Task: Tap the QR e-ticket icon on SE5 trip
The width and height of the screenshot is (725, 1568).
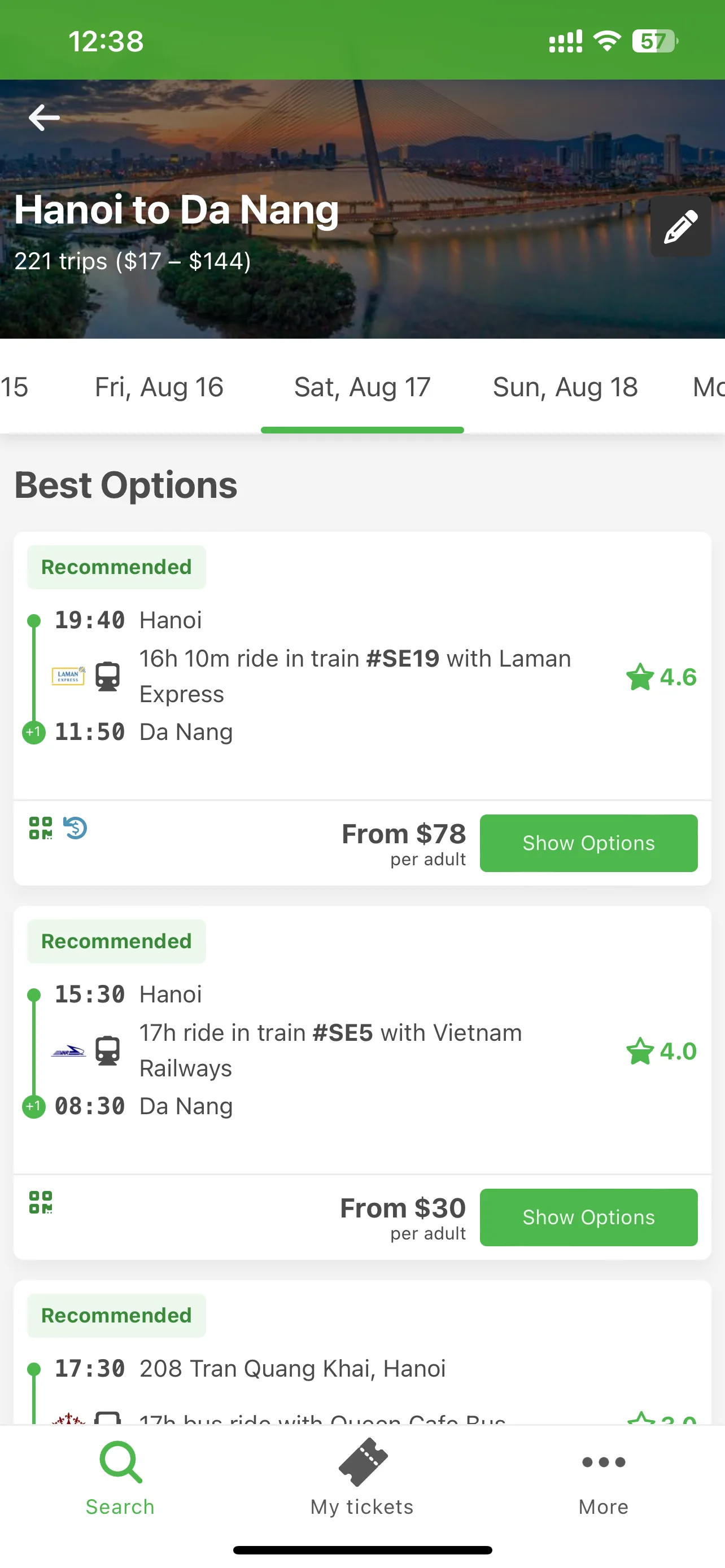Action: coord(41,1202)
